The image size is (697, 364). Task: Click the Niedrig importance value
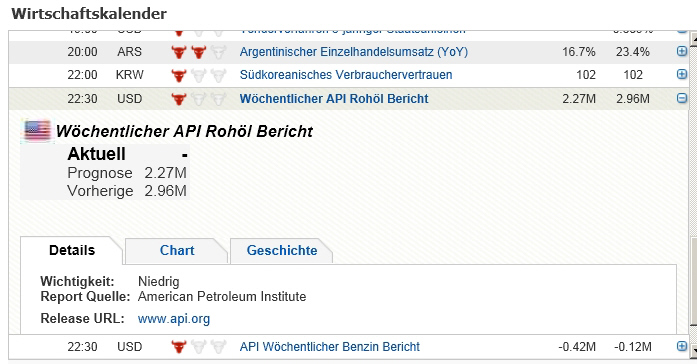(159, 281)
